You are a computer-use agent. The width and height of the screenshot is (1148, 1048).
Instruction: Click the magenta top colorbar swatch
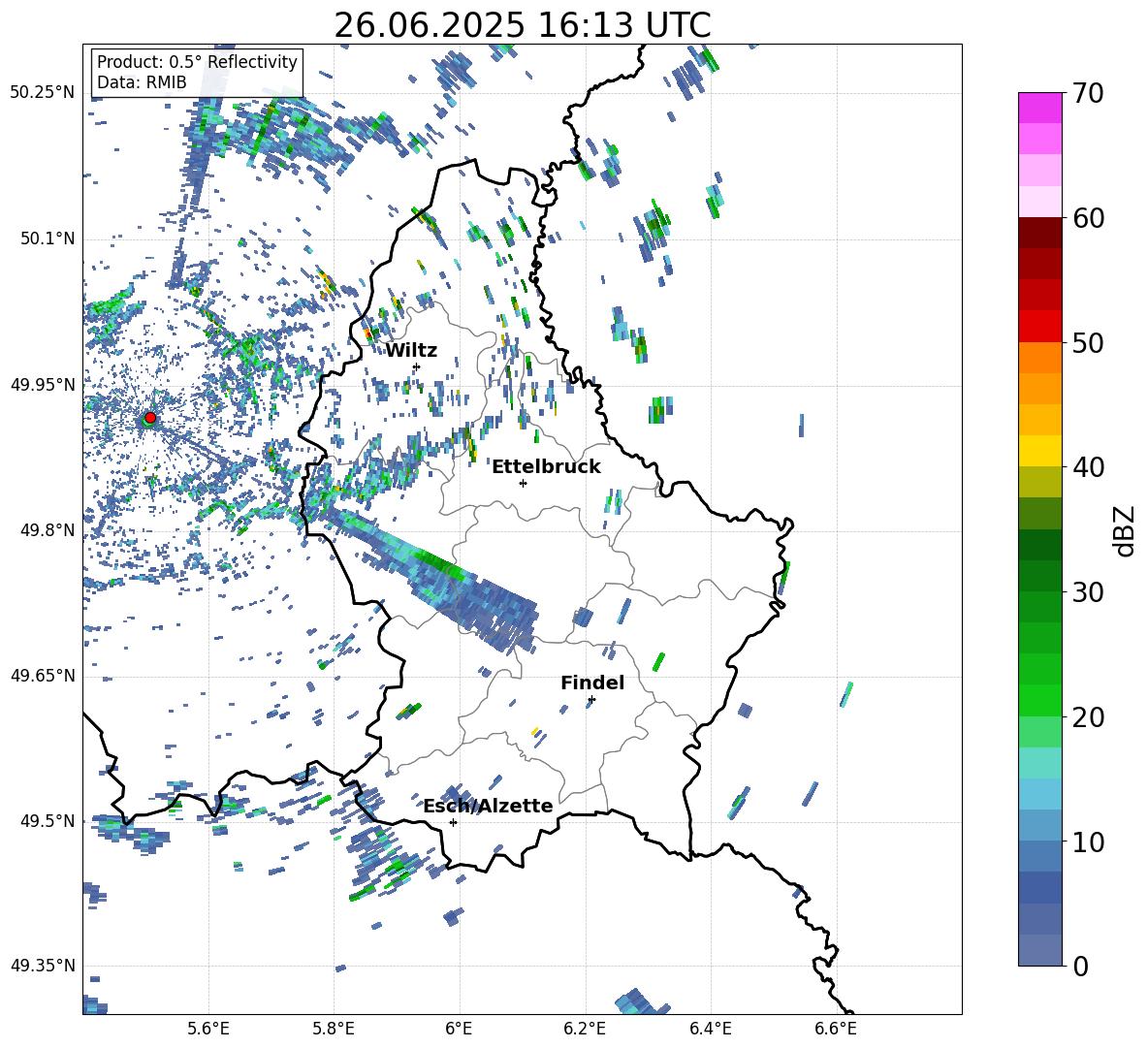tap(1039, 108)
